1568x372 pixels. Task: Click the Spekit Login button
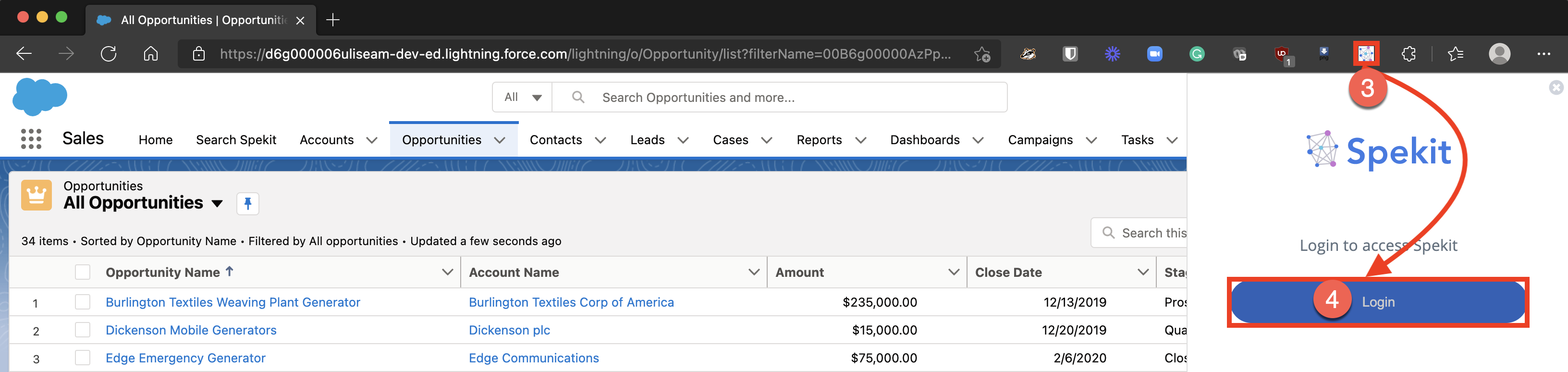[1377, 302]
